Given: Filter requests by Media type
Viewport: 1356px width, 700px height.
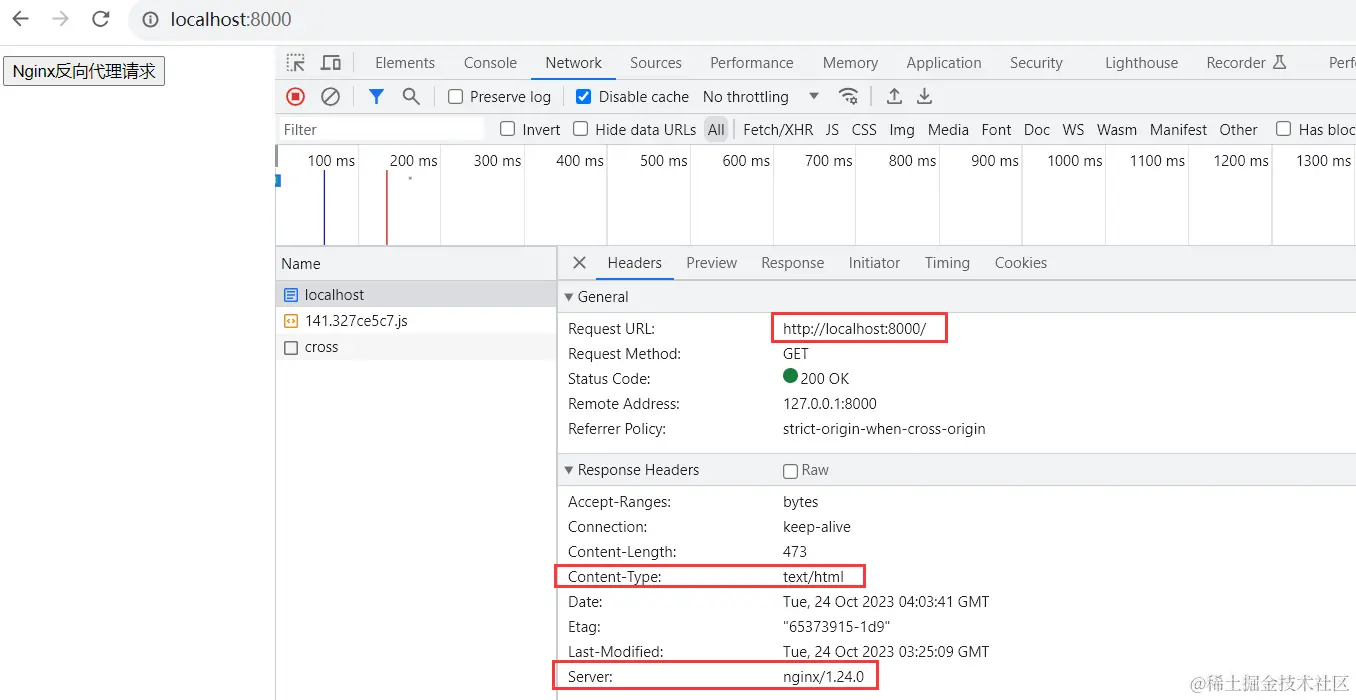Looking at the screenshot, I should coord(948,129).
